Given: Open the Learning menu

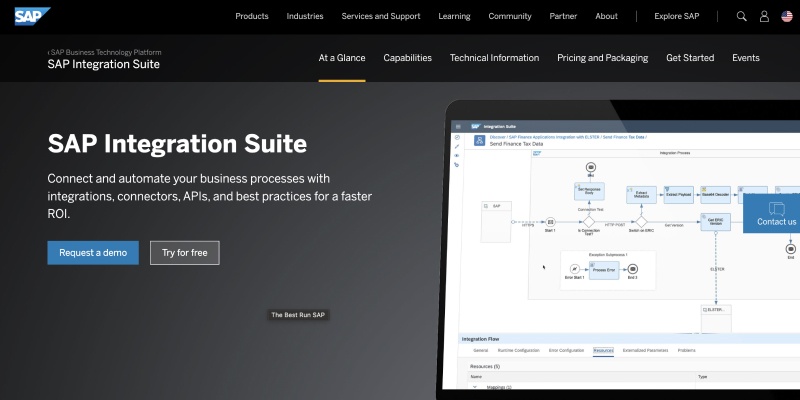Looking at the screenshot, I should coord(454,16).
